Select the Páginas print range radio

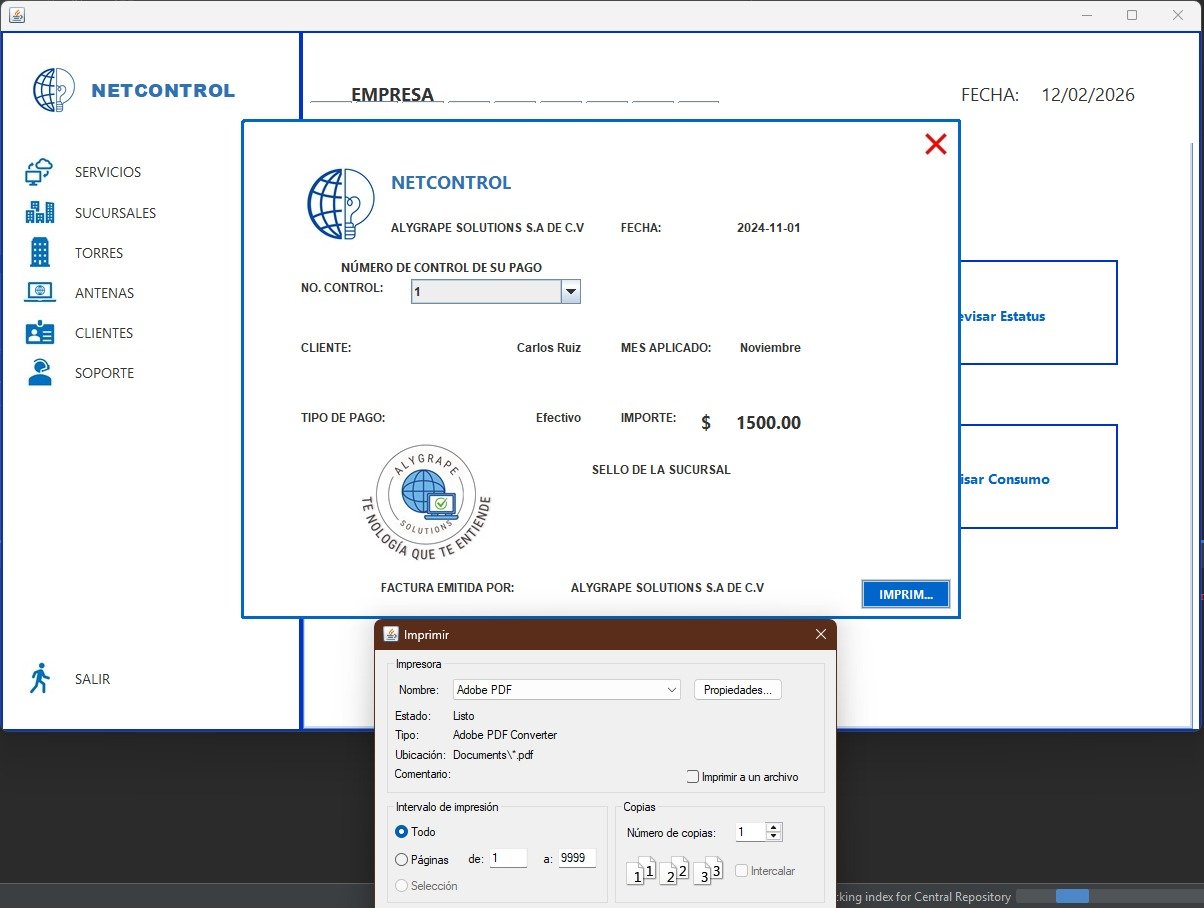coord(402,859)
